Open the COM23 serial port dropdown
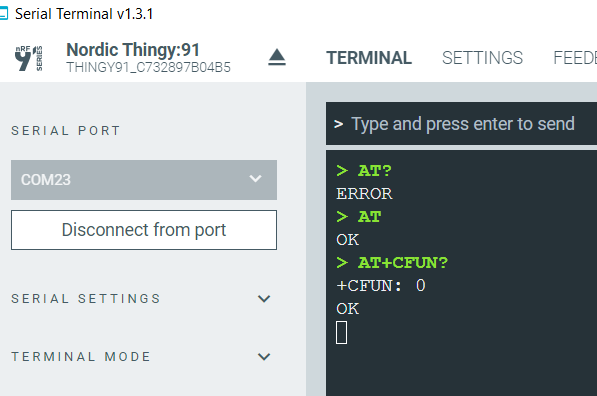The image size is (597, 396). [144, 180]
